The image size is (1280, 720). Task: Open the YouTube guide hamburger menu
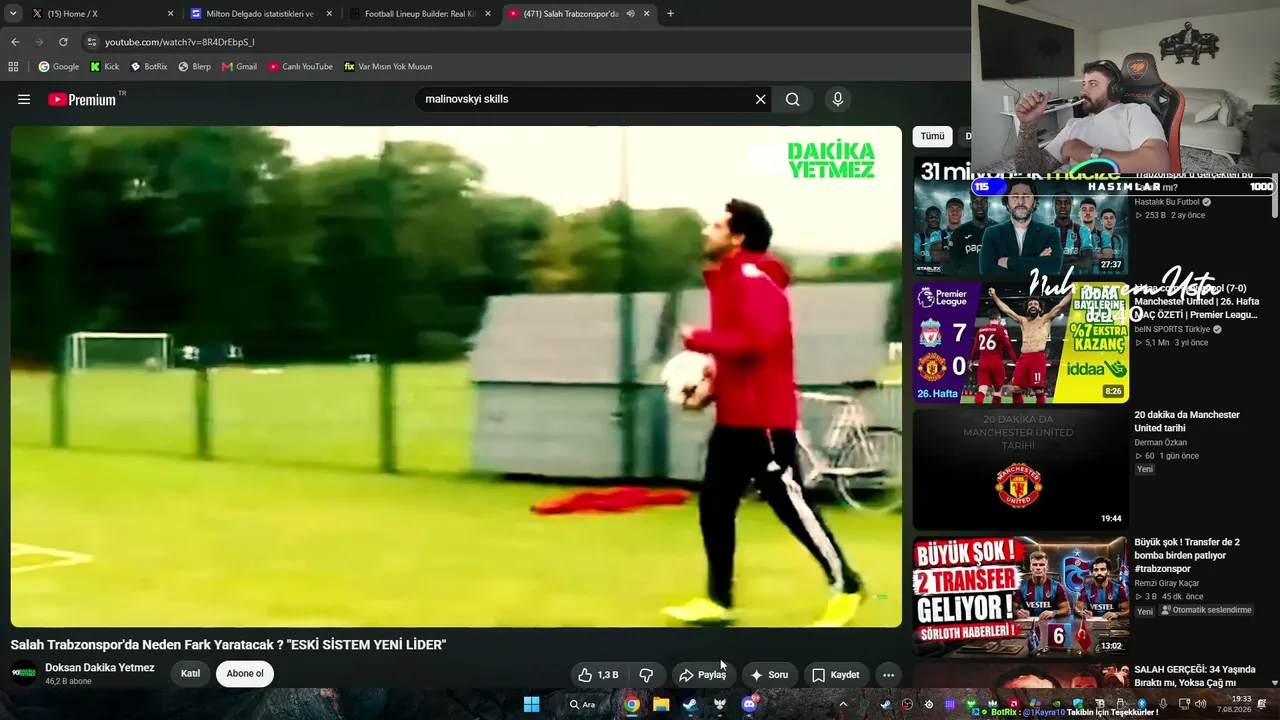pos(24,99)
